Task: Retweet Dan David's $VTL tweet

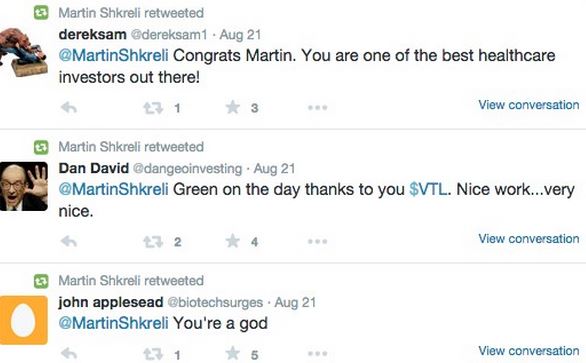Action: [x=153, y=242]
